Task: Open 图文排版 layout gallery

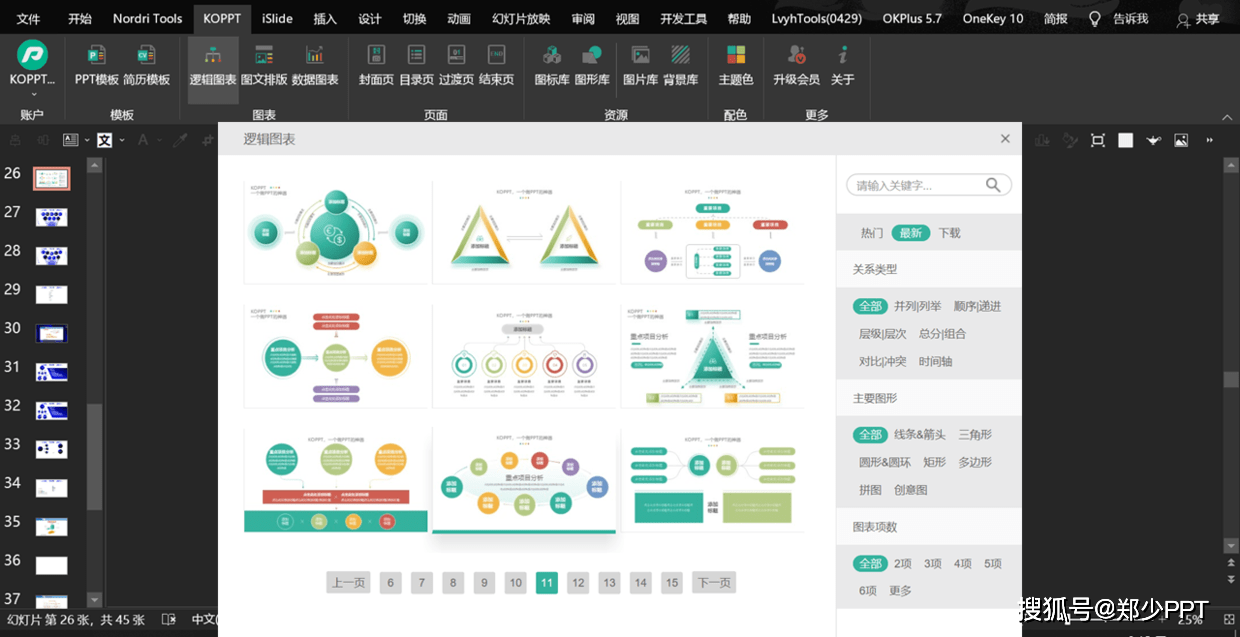Action: point(264,64)
